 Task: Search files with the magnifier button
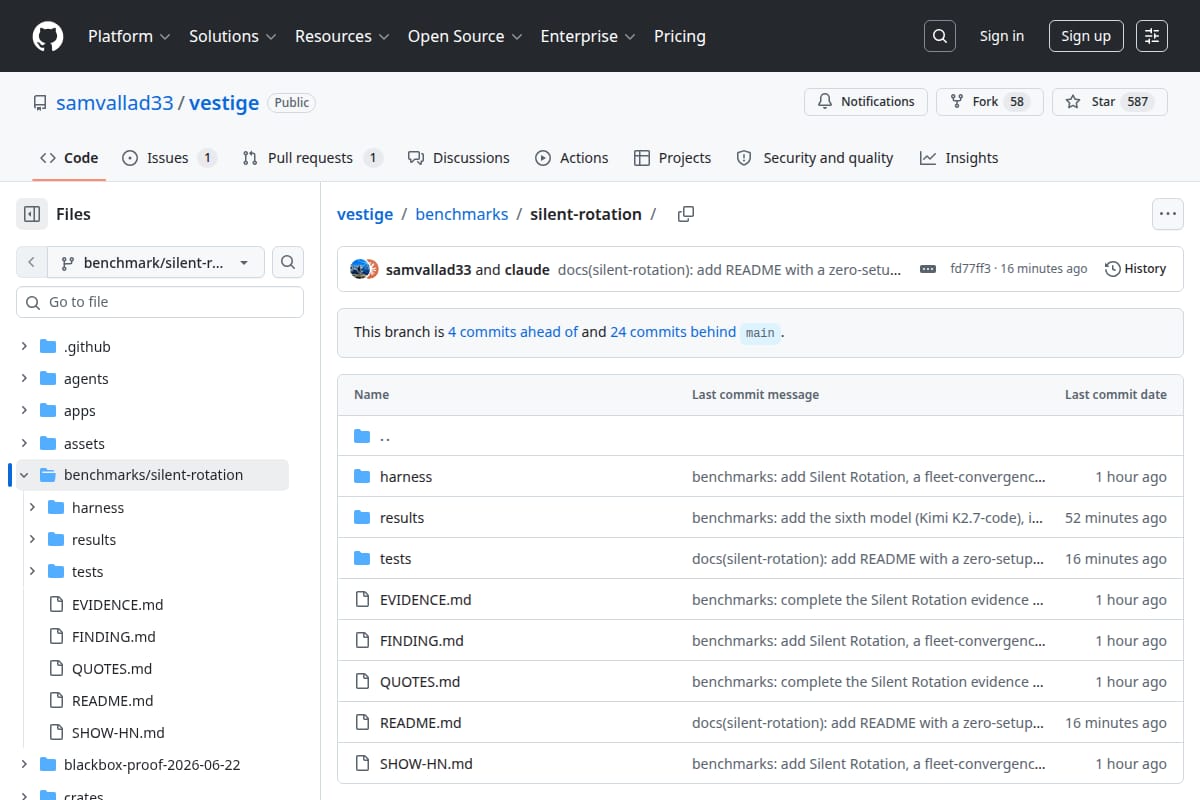pyautogui.click(x=288, y=263)
